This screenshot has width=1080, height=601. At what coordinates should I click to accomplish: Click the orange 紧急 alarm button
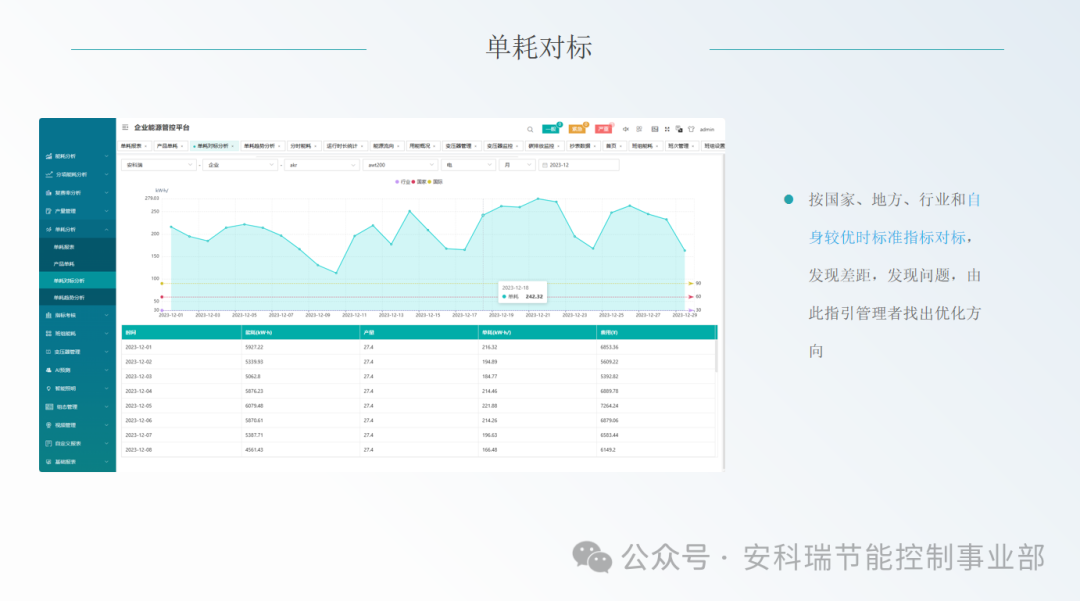tap(577, 129)
